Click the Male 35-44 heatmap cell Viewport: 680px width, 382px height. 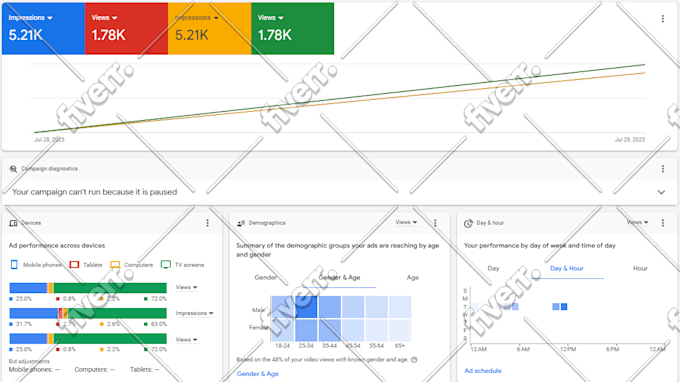[x=330, y=307]
